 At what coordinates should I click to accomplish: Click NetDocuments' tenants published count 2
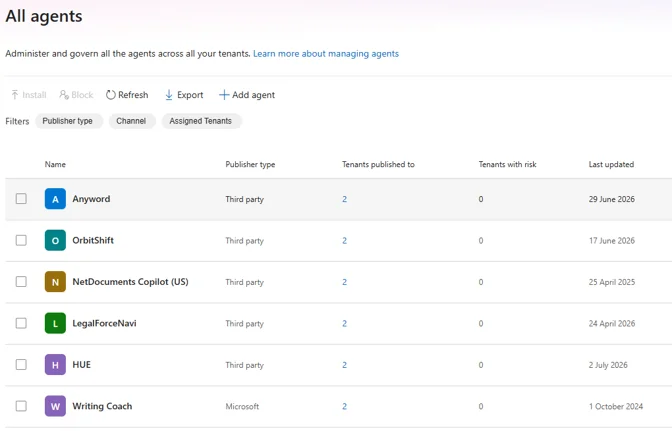(345, 282)
